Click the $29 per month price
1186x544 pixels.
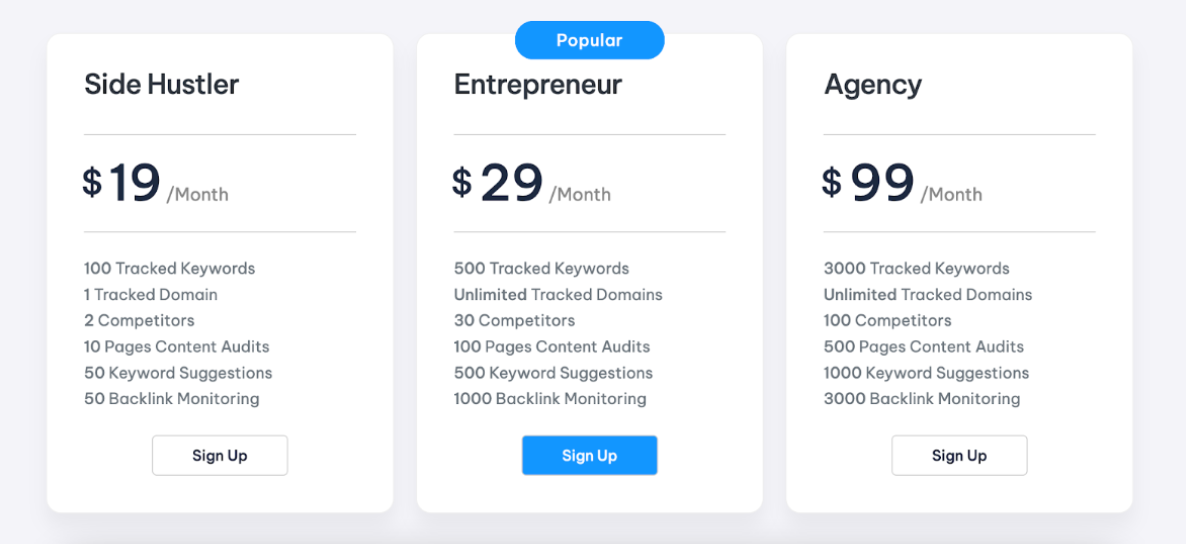point(532,184)
